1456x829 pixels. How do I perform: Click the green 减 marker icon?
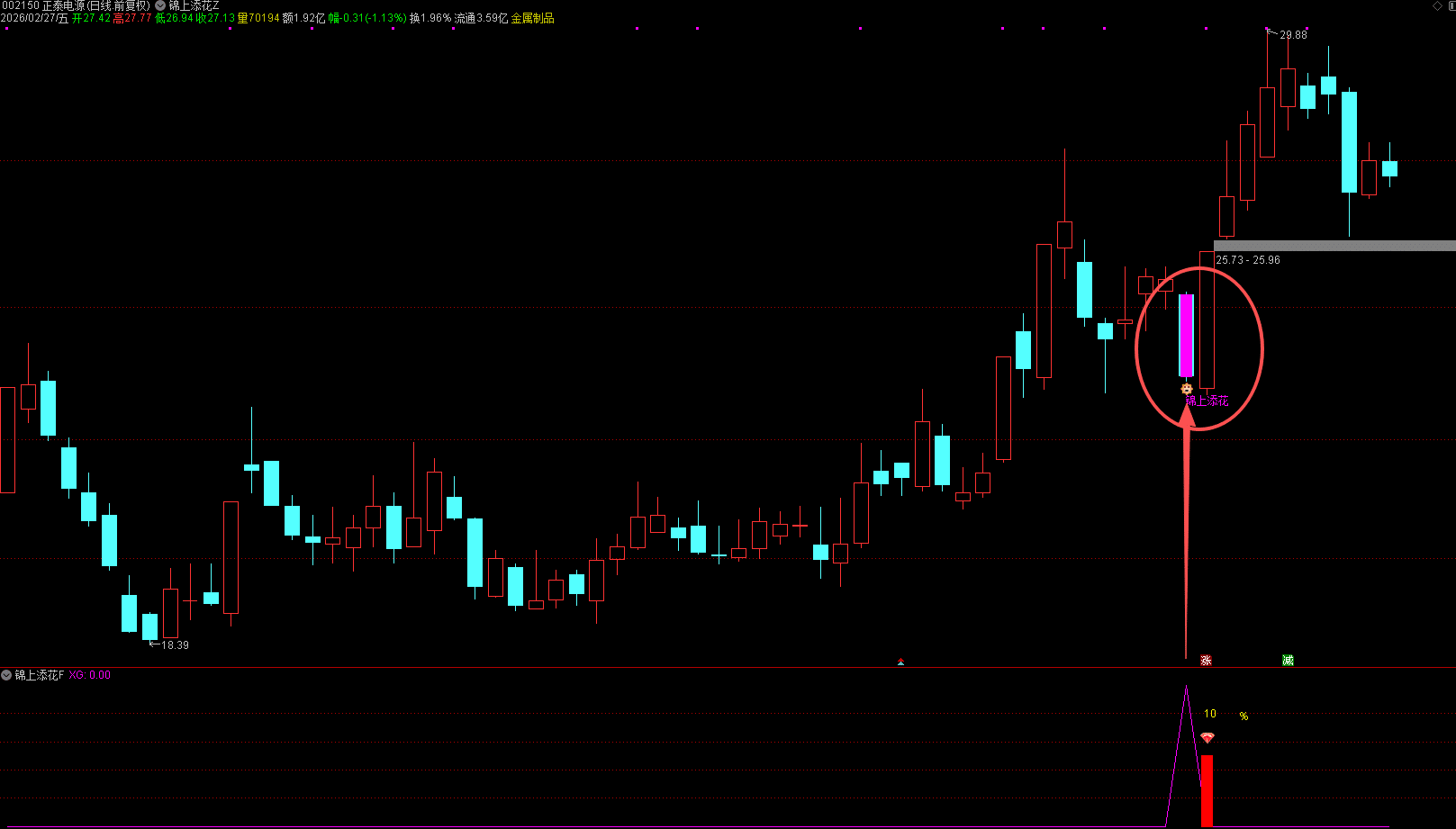1288,661
